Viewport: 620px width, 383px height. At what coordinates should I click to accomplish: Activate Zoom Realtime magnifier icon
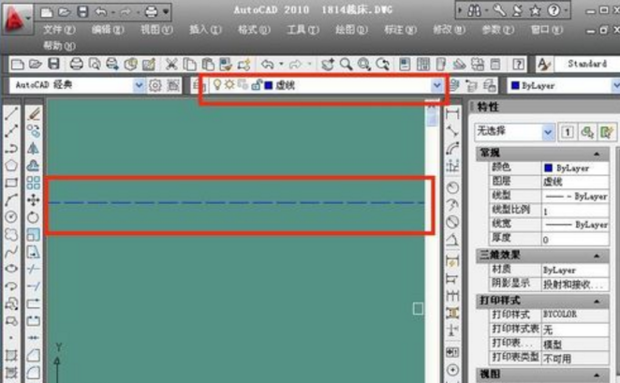346,64
